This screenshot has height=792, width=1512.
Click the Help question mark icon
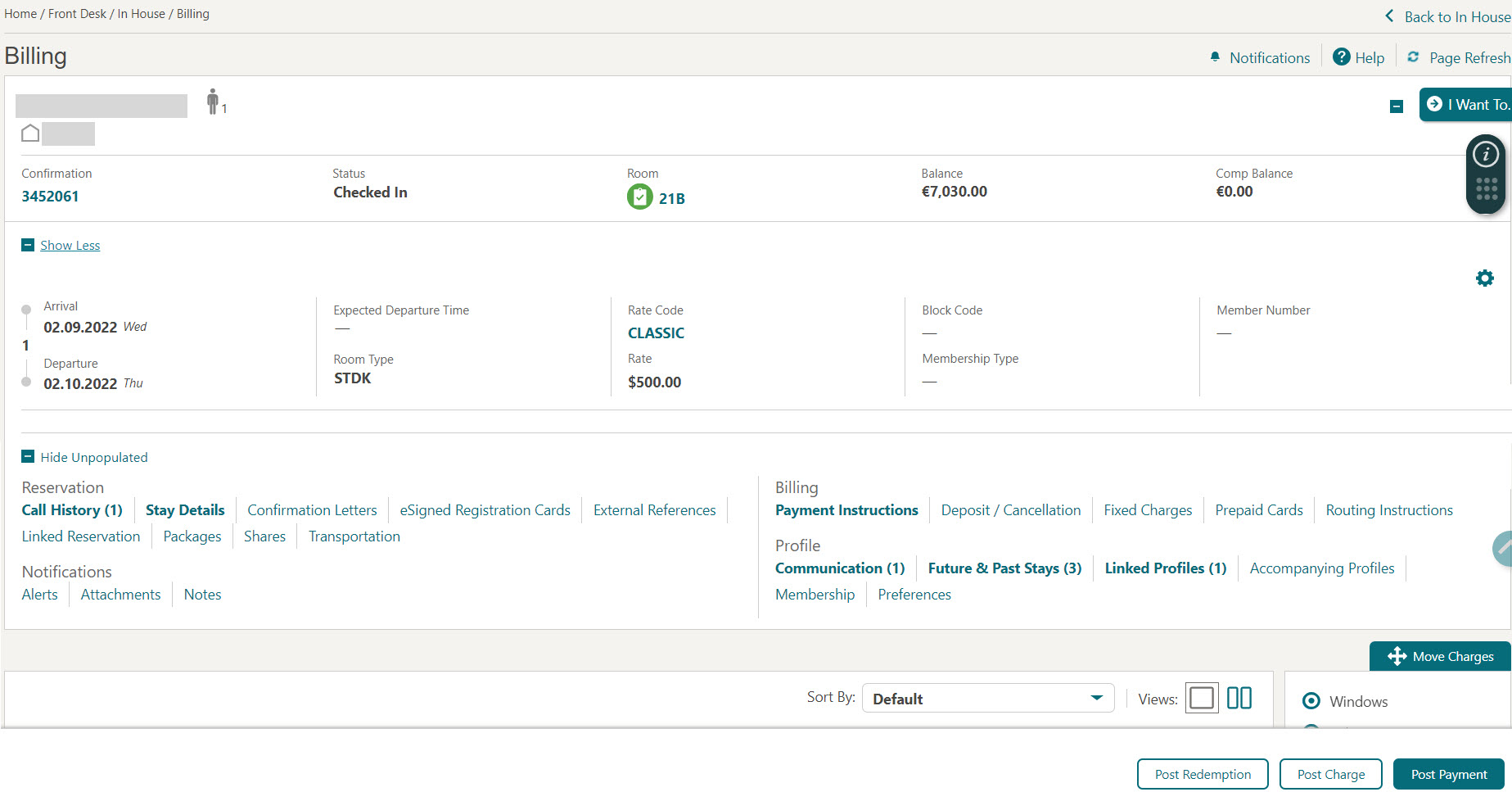pyautogui.click(x=1342, y=57)
